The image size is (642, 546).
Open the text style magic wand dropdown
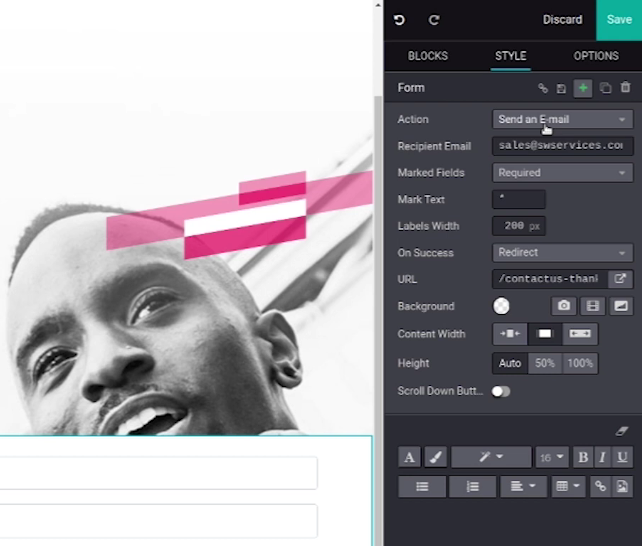[x=491, y=457]
